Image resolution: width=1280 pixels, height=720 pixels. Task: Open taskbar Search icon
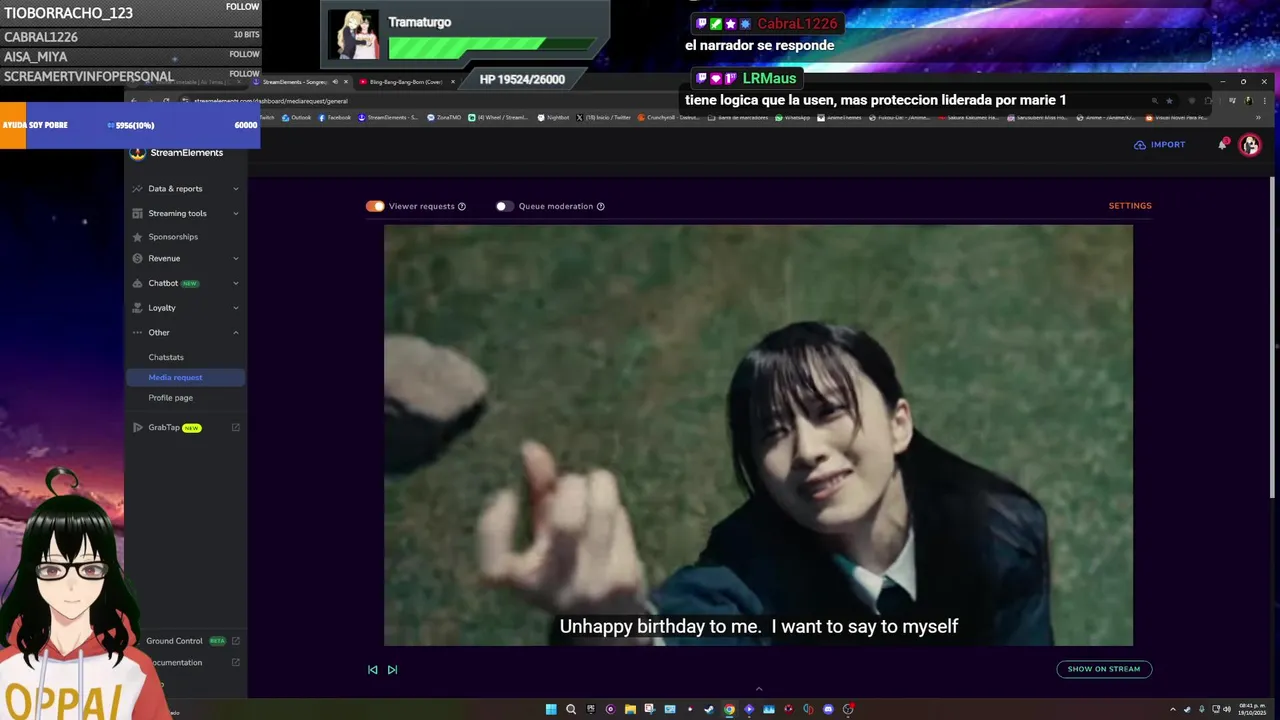coord(571,709)
